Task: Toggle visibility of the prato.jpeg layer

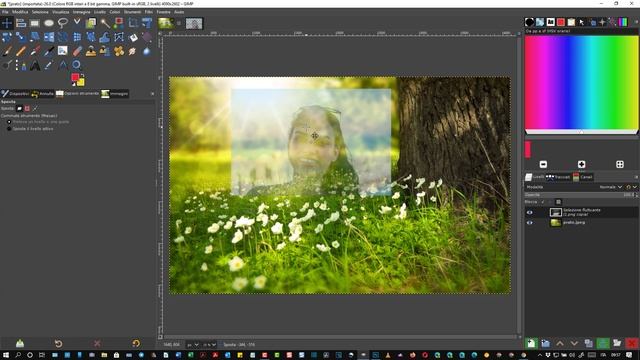Action: [529, 223]
